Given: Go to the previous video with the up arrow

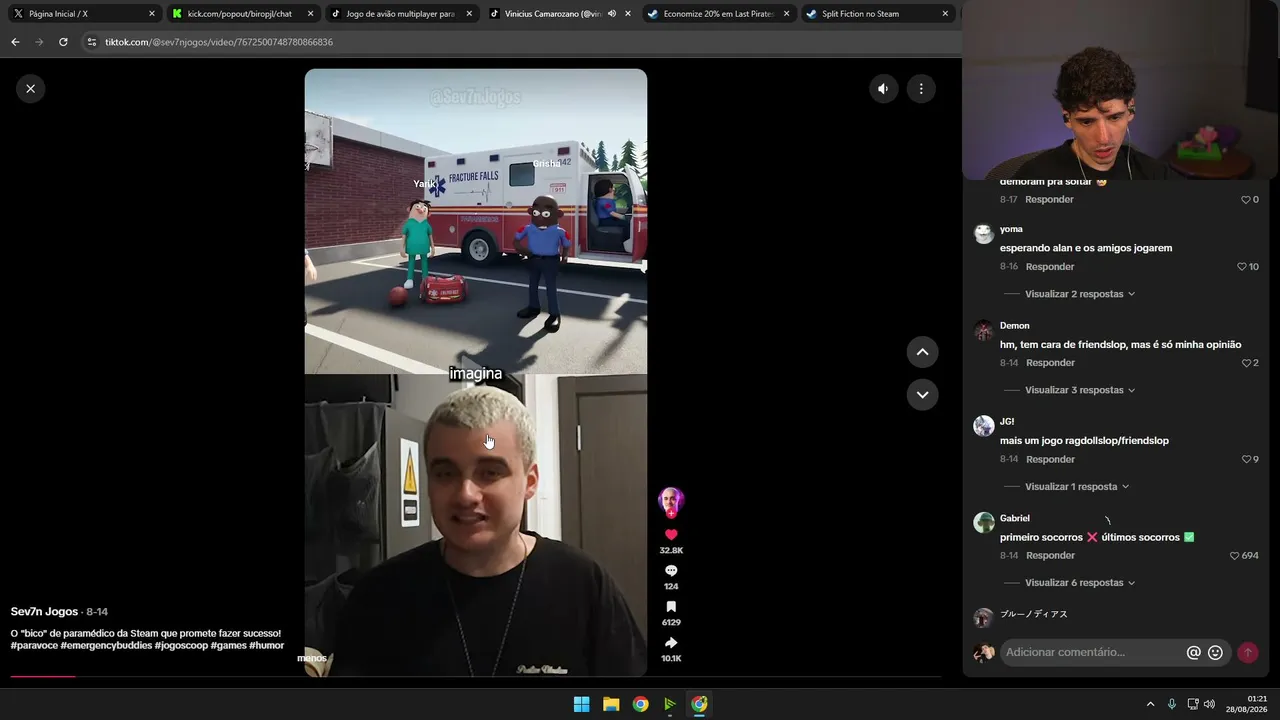Looking at the screenshot, I should (x=922, y=351).
